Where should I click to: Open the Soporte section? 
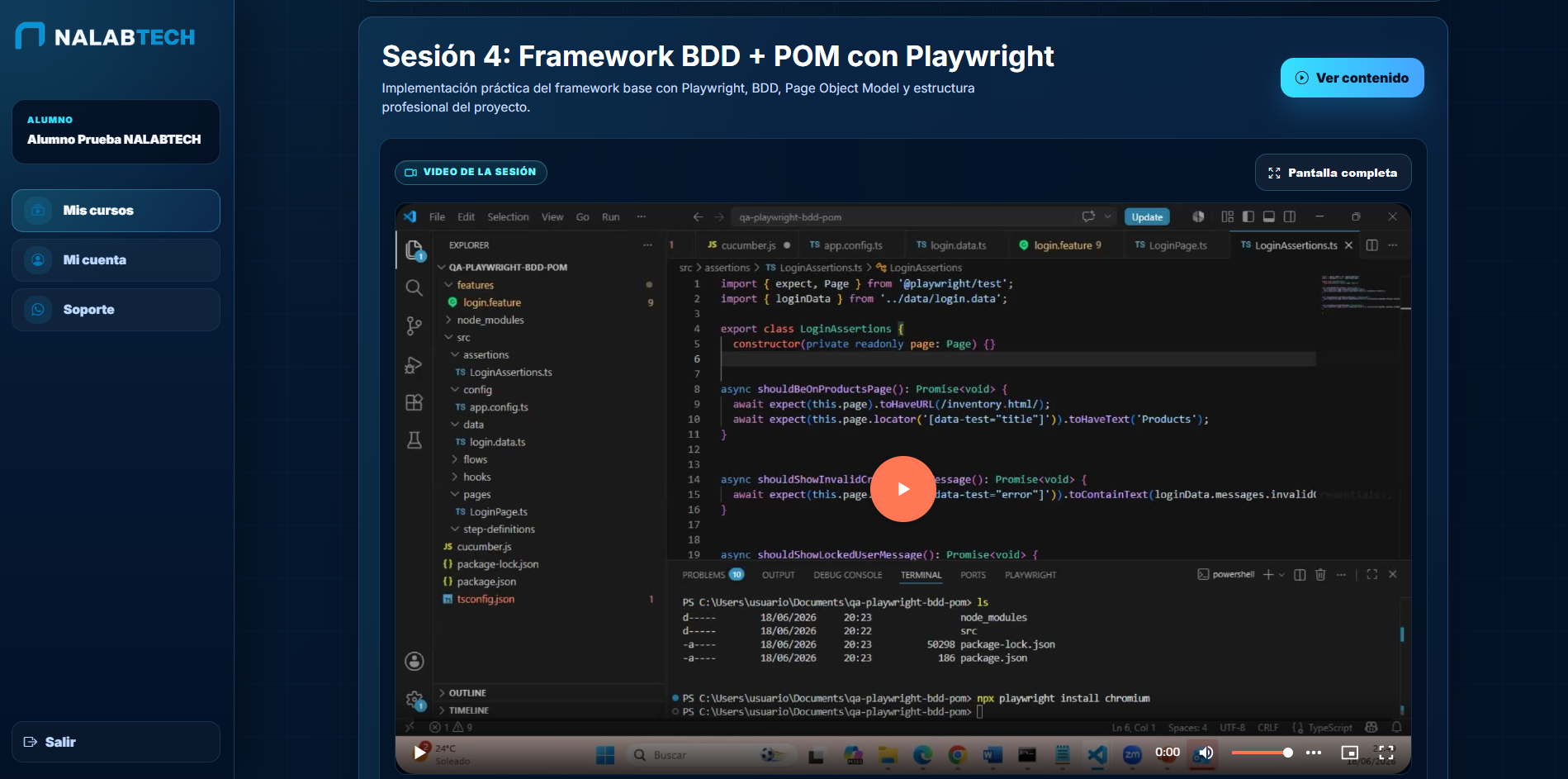pos(116,310)
